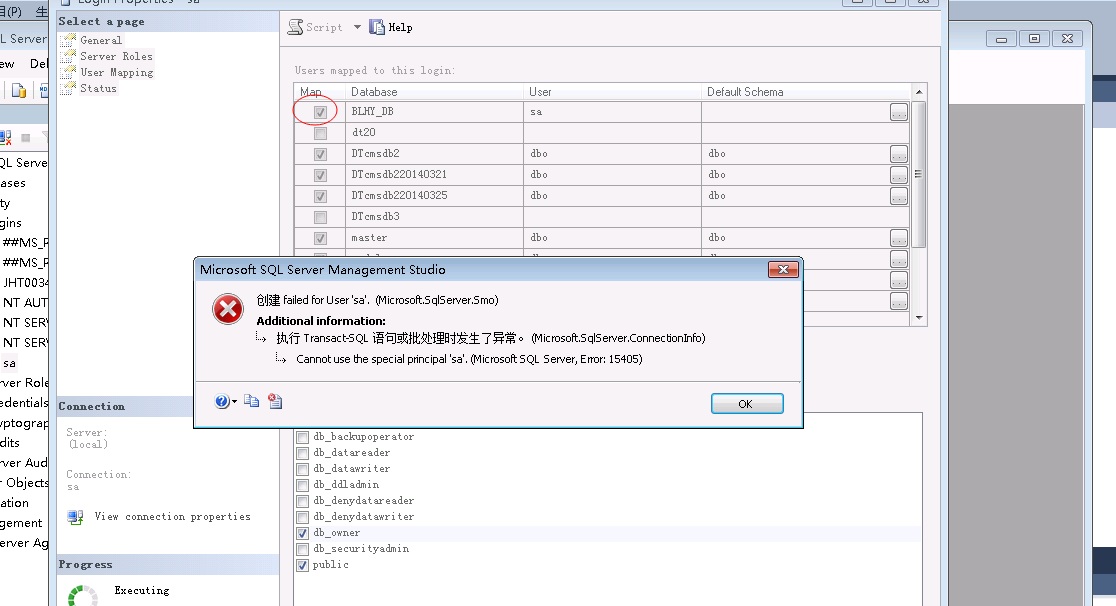Screen dimensions: 1116x606
Task: Select the General page icon
Action: [x=69, y=40]
